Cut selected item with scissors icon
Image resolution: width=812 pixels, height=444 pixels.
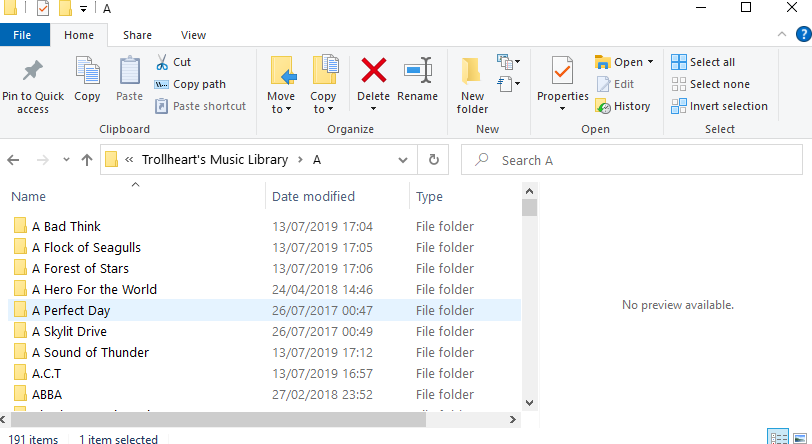point(162,62)
